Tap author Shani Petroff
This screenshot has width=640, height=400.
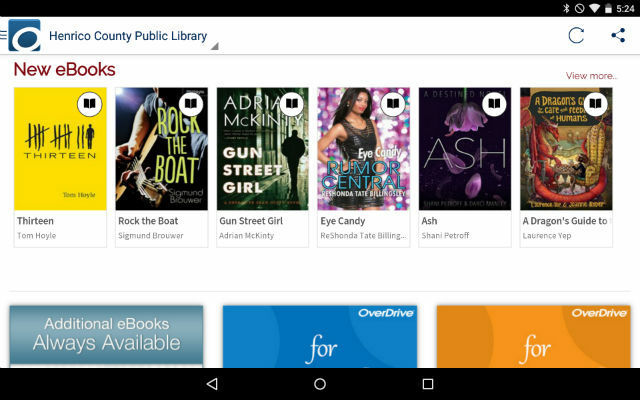click(445, 236)
